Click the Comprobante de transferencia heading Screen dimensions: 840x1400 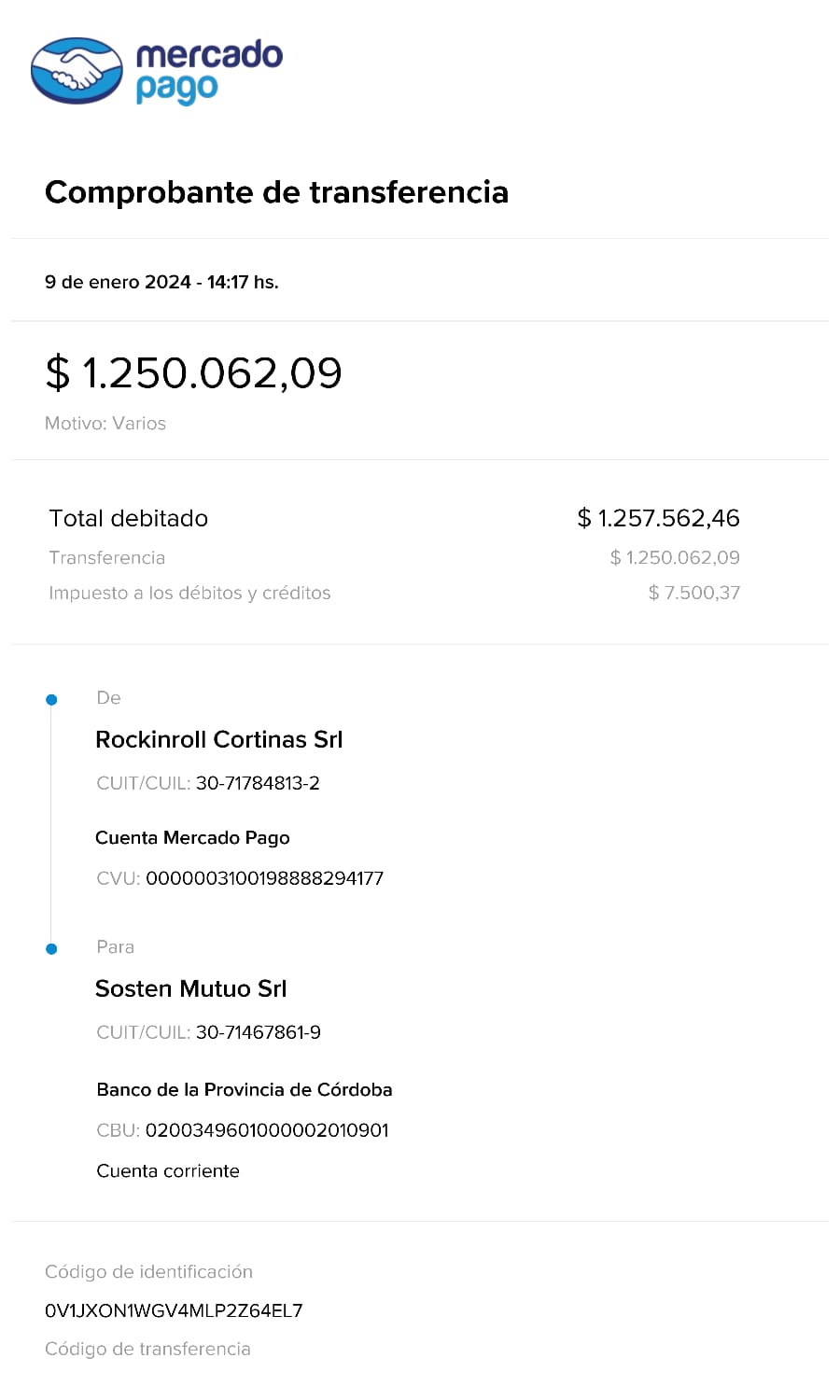click(276, 192)
